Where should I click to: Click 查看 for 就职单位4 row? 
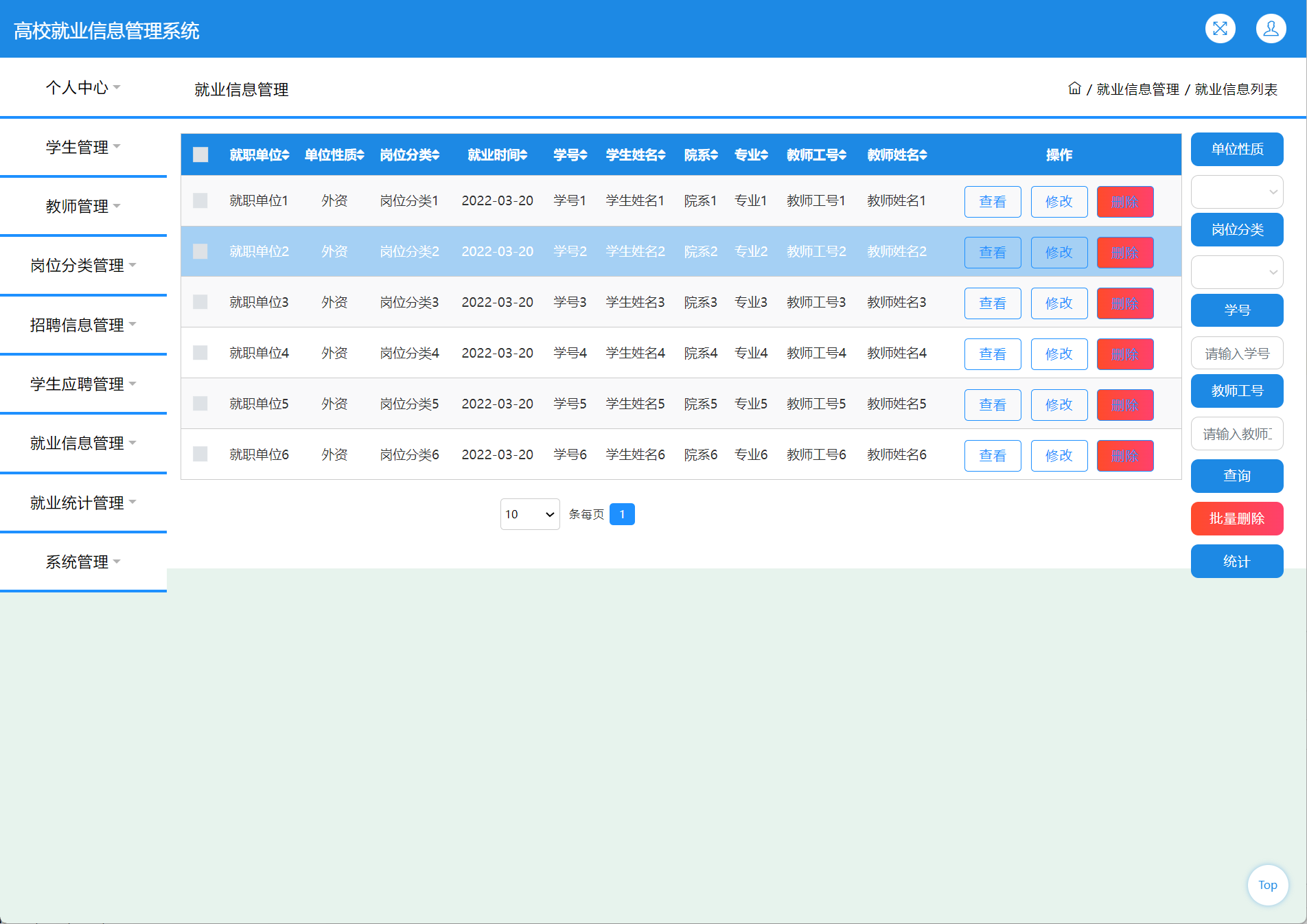993,354
